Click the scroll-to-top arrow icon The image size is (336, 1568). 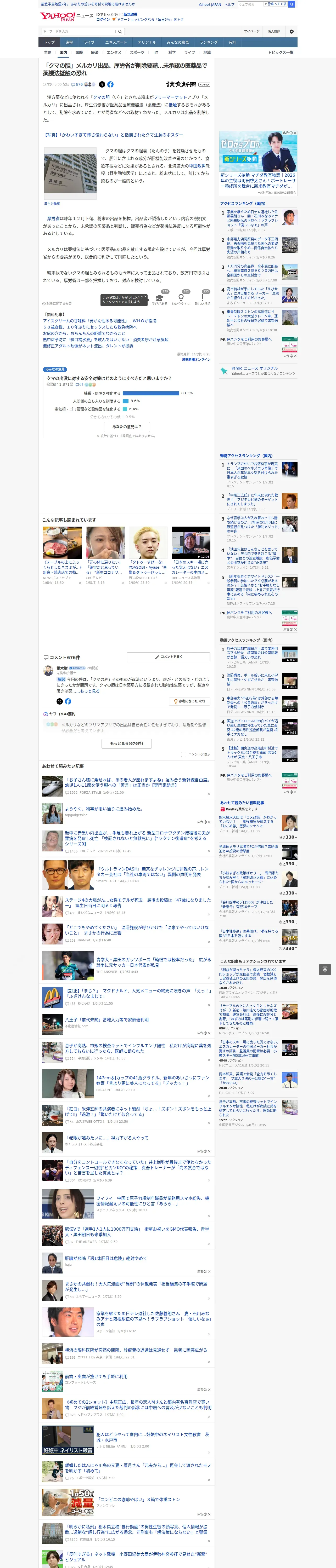325,969
